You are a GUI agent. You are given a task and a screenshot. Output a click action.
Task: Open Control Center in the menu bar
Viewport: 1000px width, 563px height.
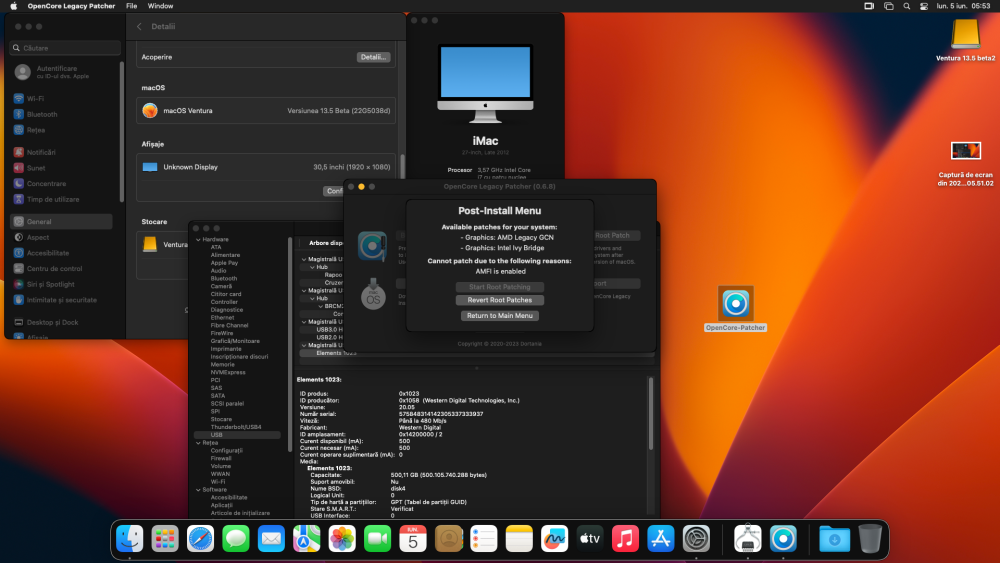click(x=923, y=6)
